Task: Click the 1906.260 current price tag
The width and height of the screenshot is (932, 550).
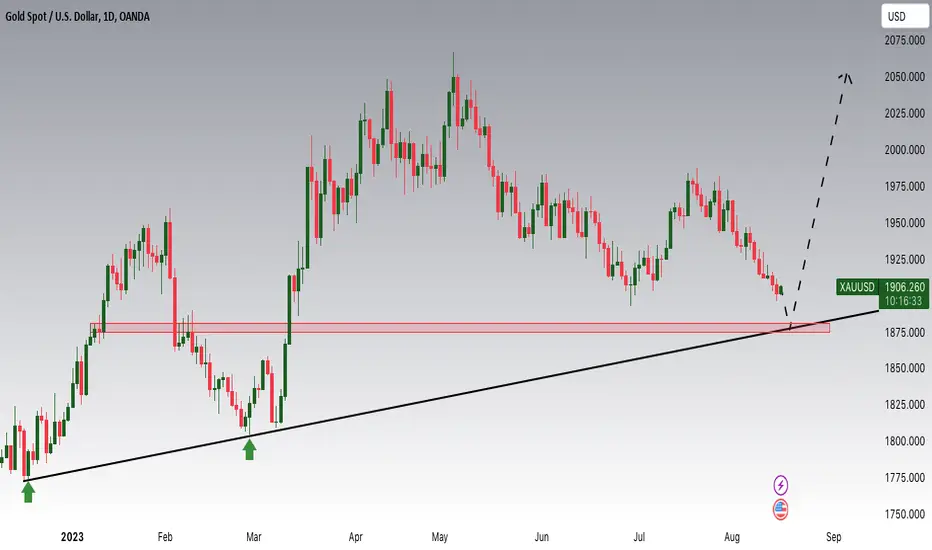Action: coord(904,287)
